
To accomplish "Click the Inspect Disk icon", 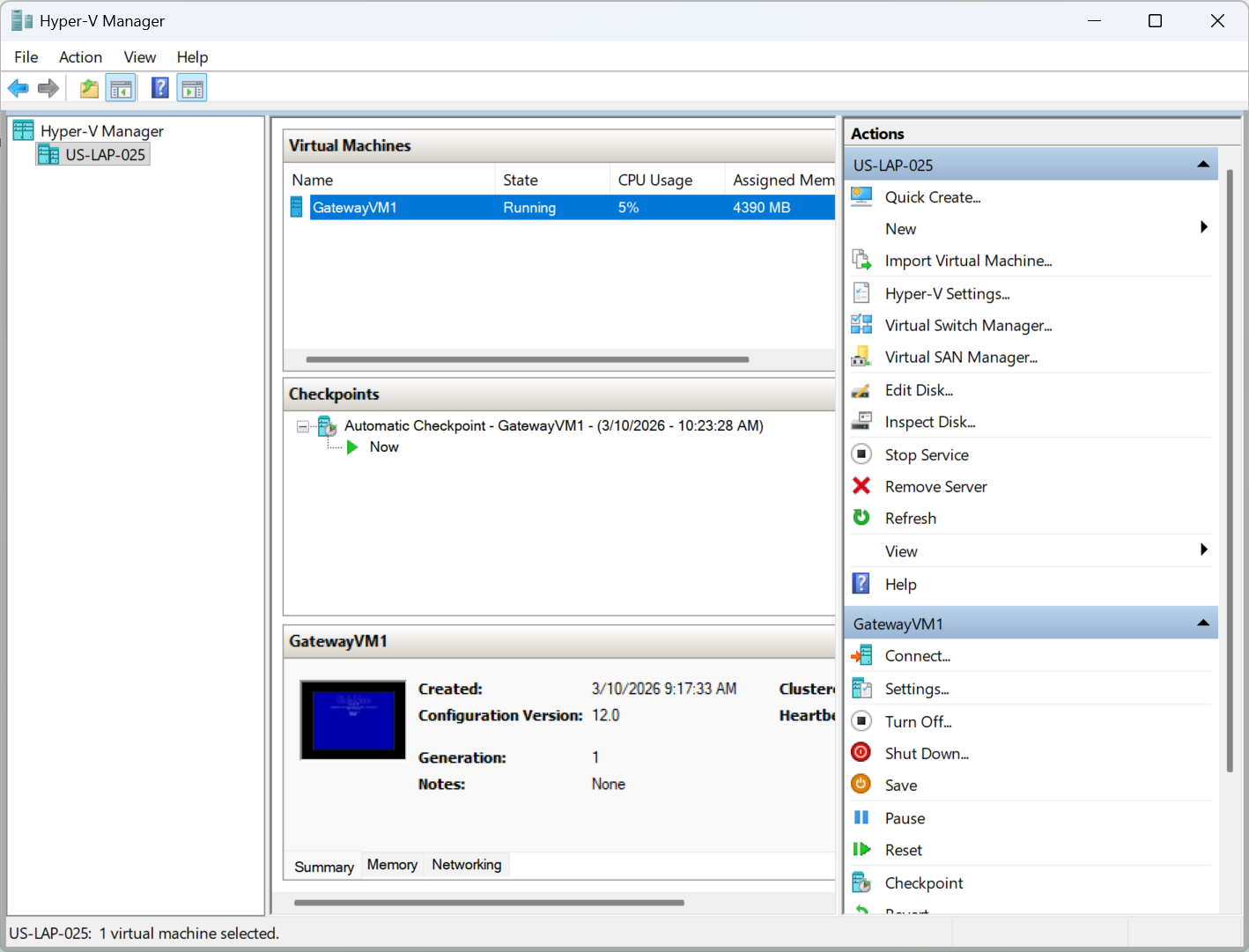I will click(861, 421).
